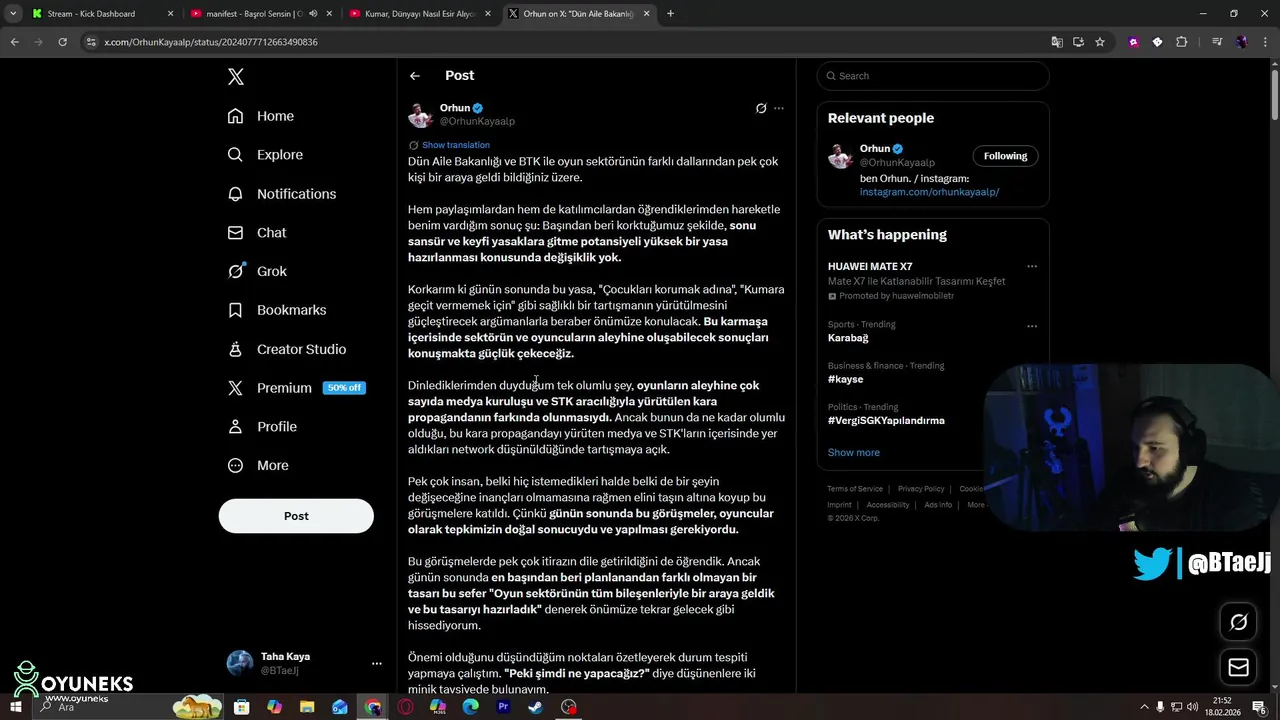Screen dimensions: 1280x720
Task: Reload the current page
Action: click(x=62, y=42)
